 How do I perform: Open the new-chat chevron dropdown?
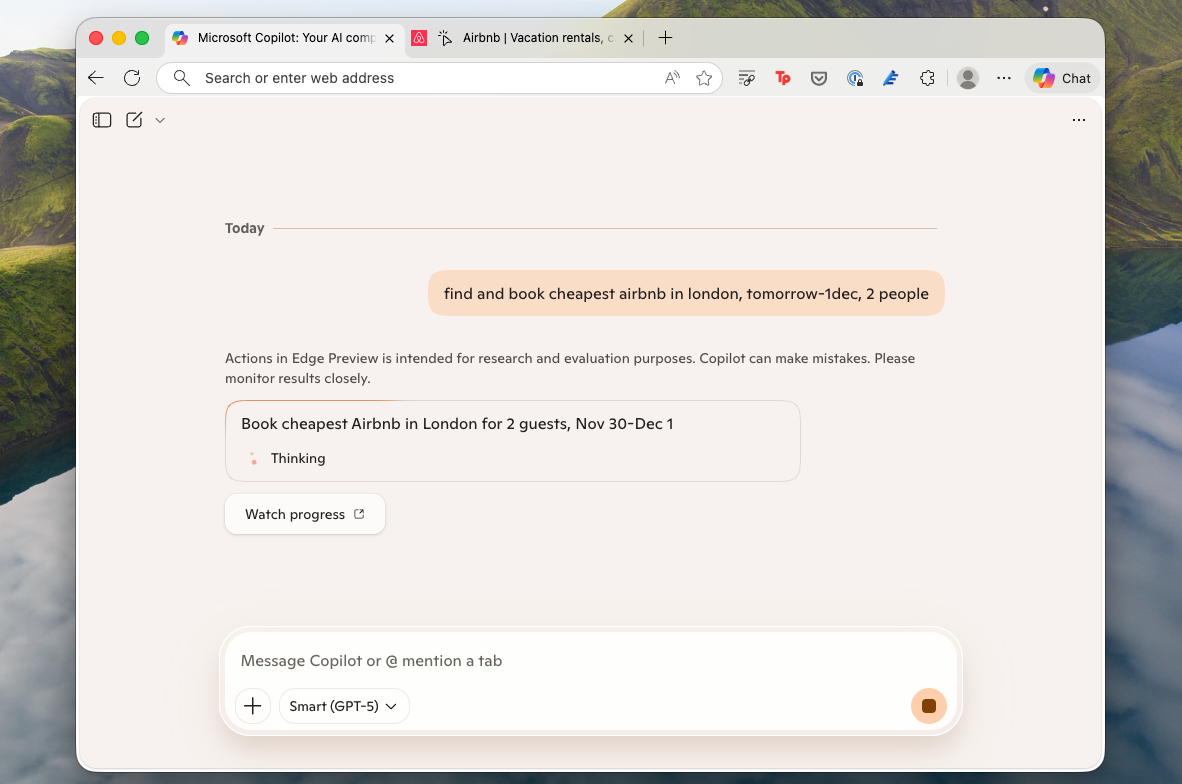click(x=159, y=119)
